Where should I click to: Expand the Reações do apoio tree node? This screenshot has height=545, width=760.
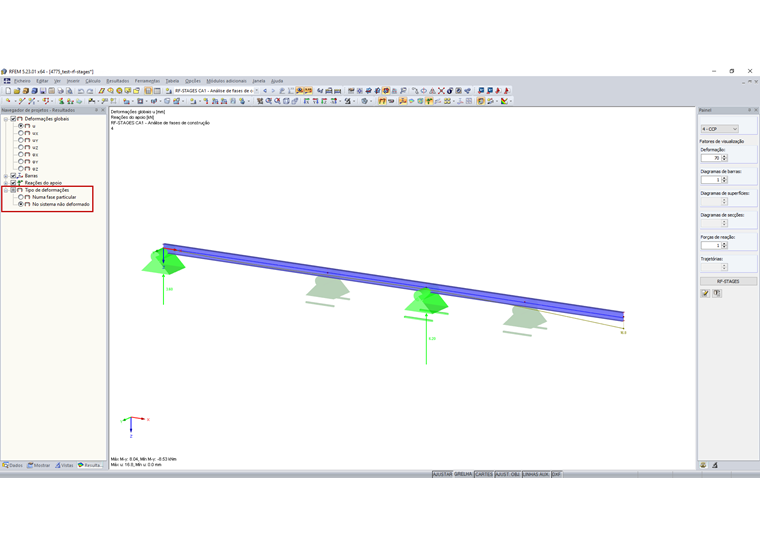(6, 183)
